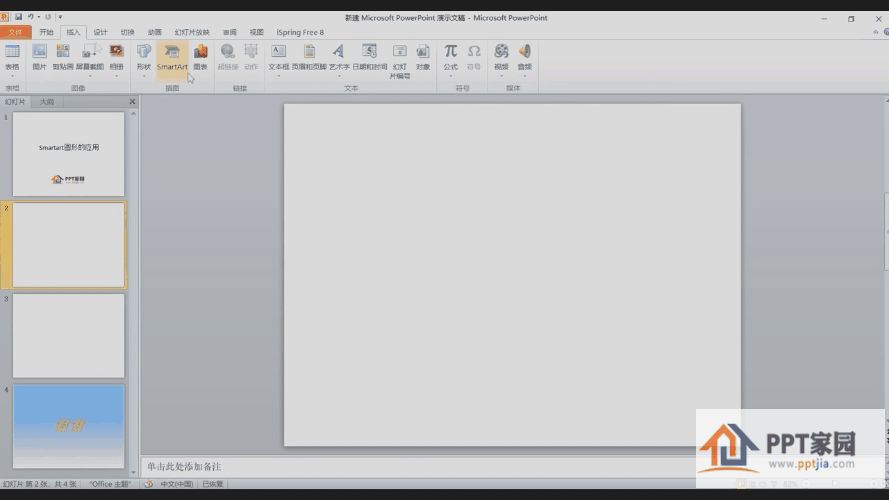Click the spell check icon in status bar
The width and height of the screenshot is (889, 500).
tap(149, 484)
